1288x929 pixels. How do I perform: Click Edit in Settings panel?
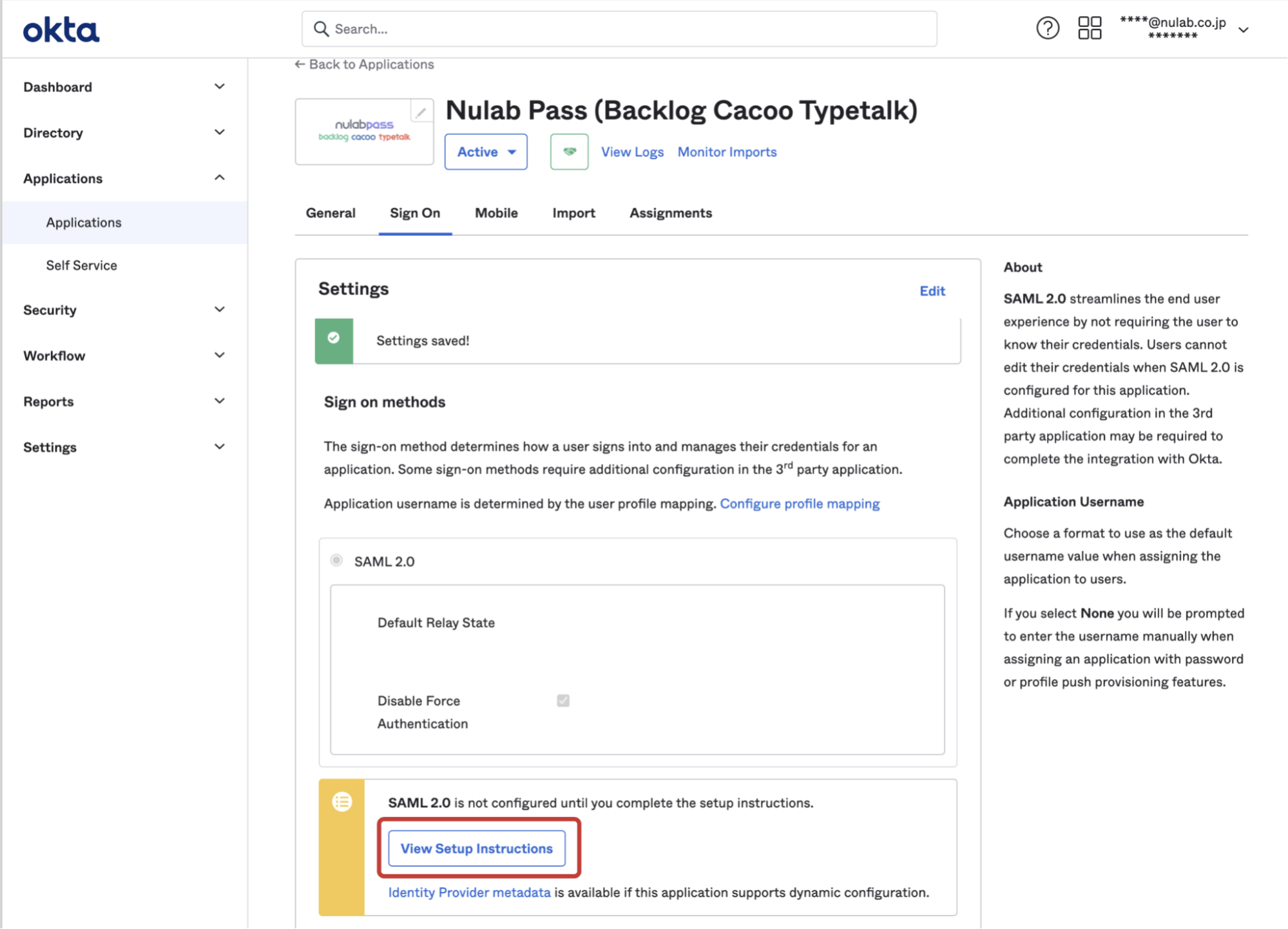[932, 291]
